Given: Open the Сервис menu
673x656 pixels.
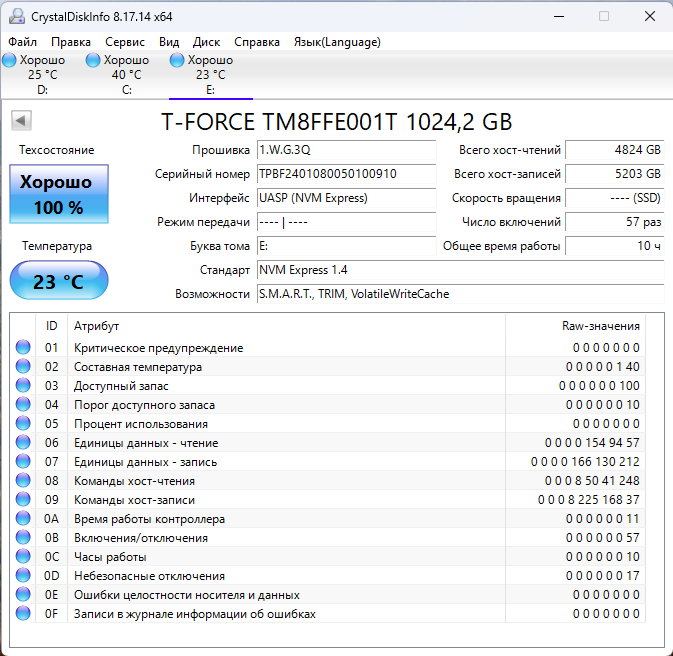Looking at the screenshot, I should [125, 42].
